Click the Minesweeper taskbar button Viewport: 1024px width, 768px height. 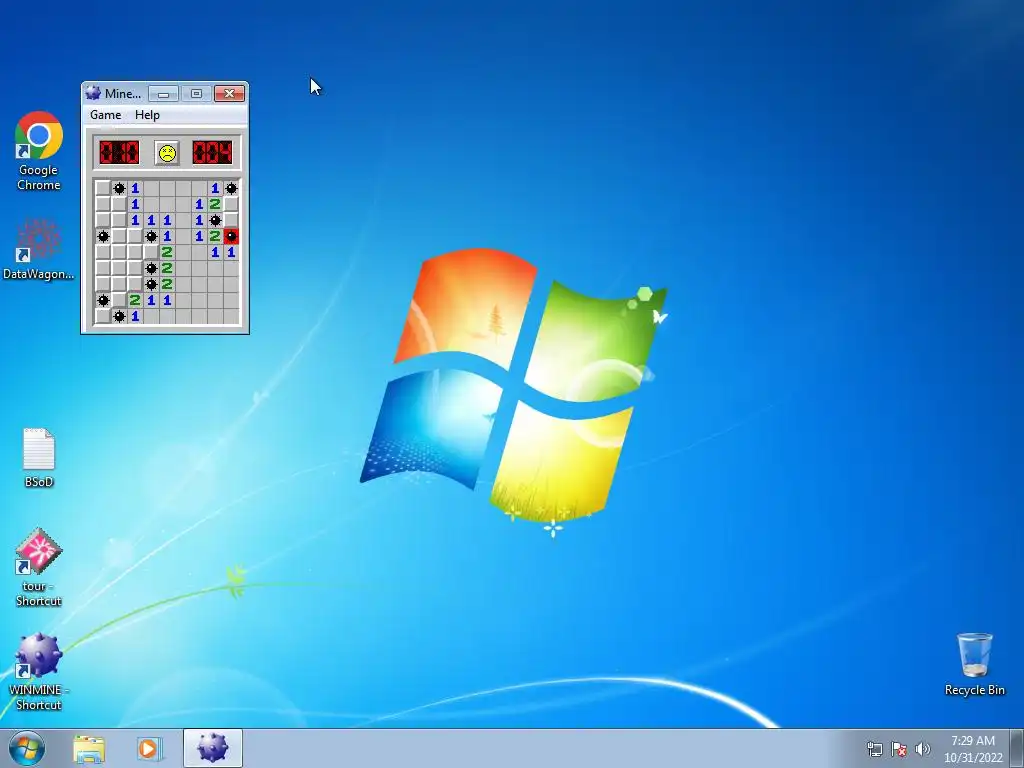(x=213, y=748)
